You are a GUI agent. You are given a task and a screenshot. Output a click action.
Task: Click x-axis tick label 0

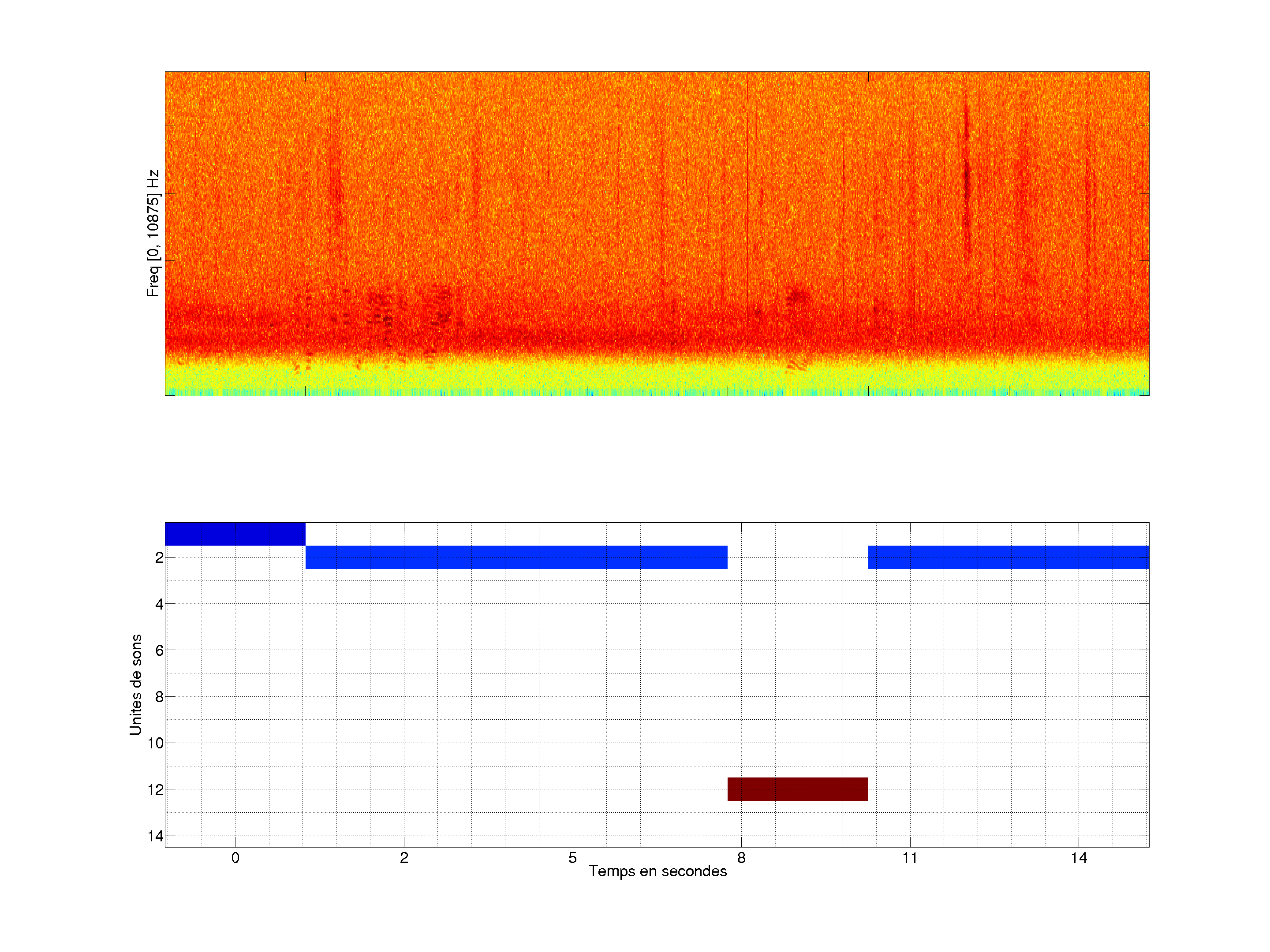pos(235,858)
